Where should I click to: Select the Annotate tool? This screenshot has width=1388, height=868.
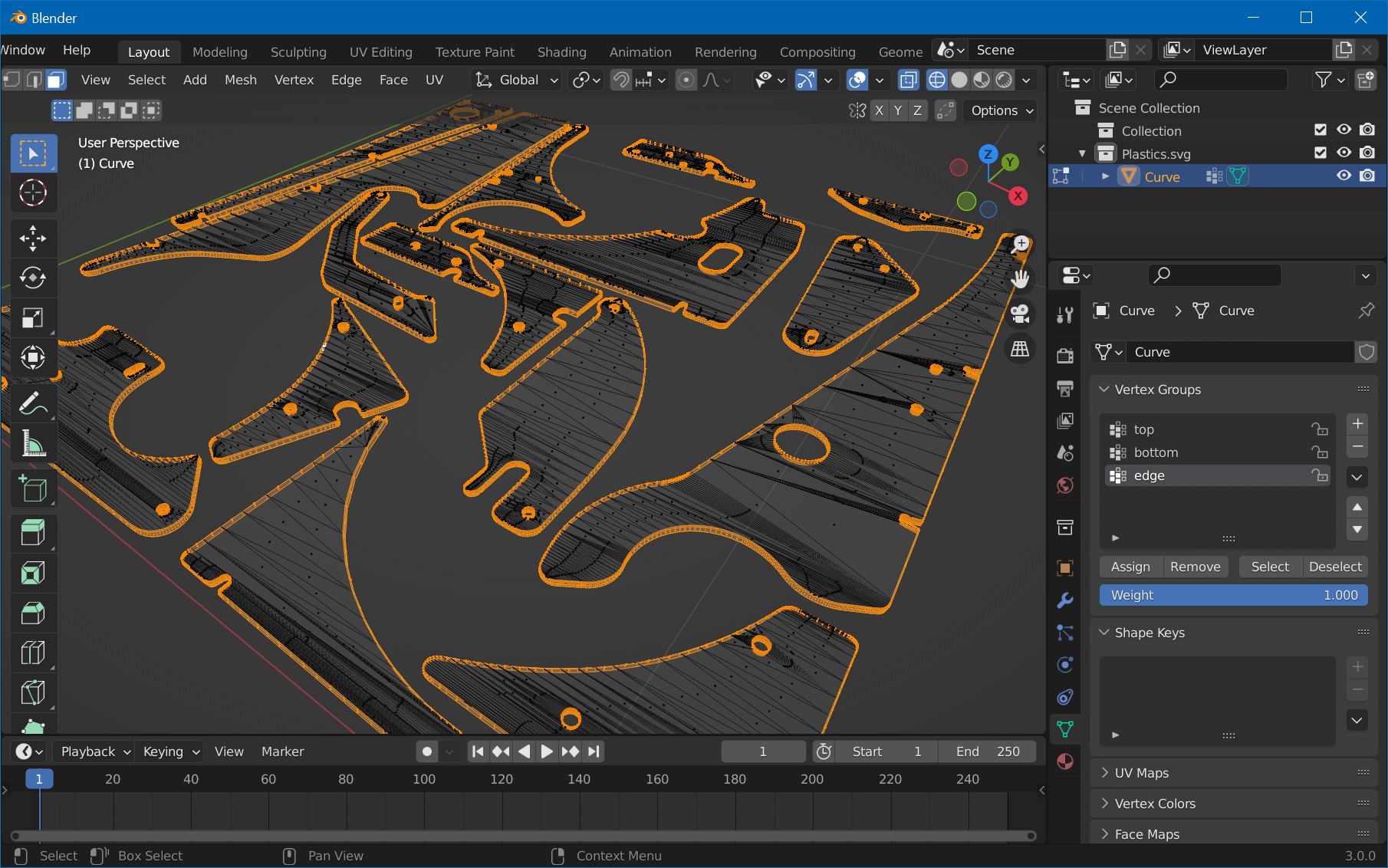coord(33,403)
